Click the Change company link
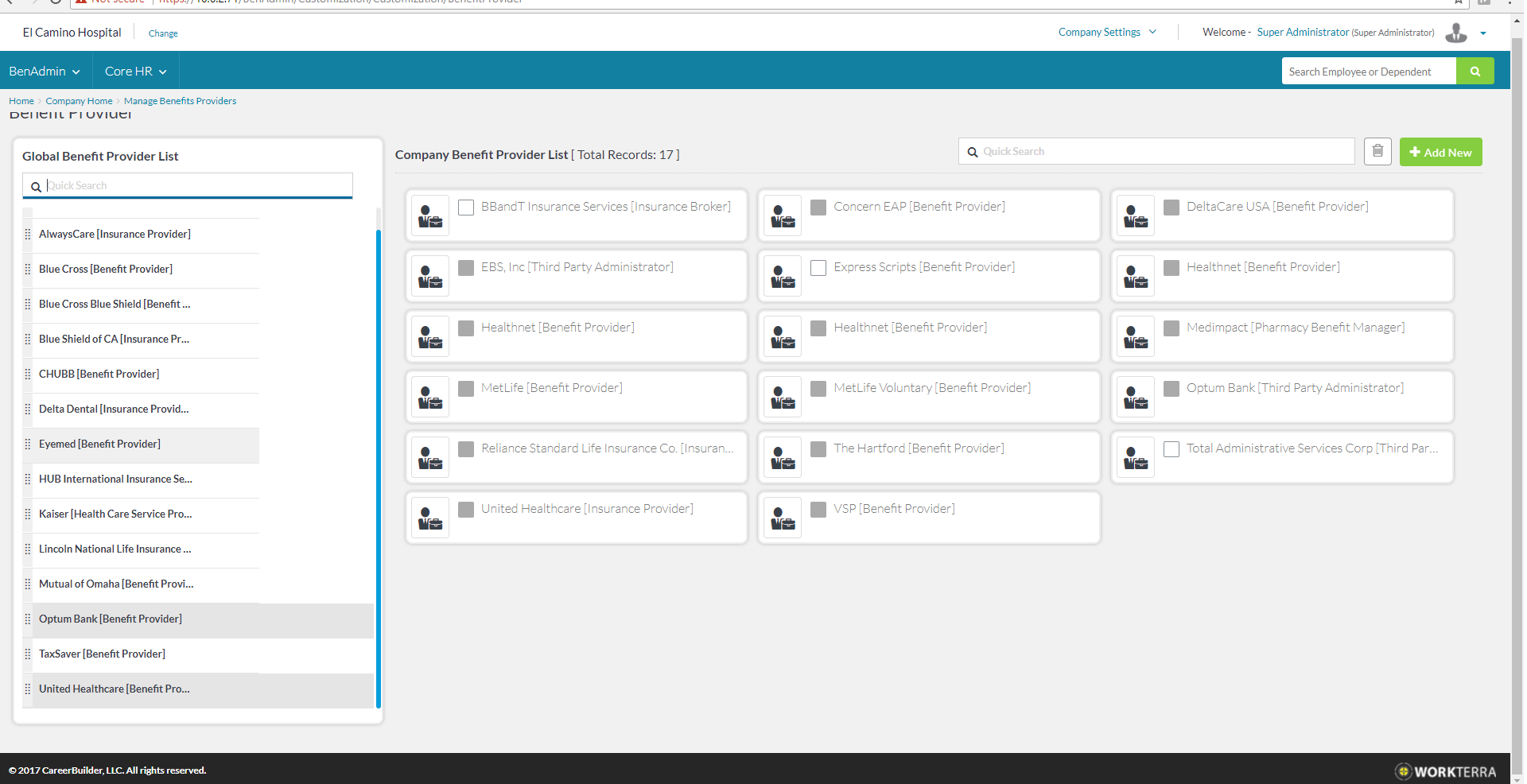The height and width of the screenshot is (784, 1527). click(163, 33)
